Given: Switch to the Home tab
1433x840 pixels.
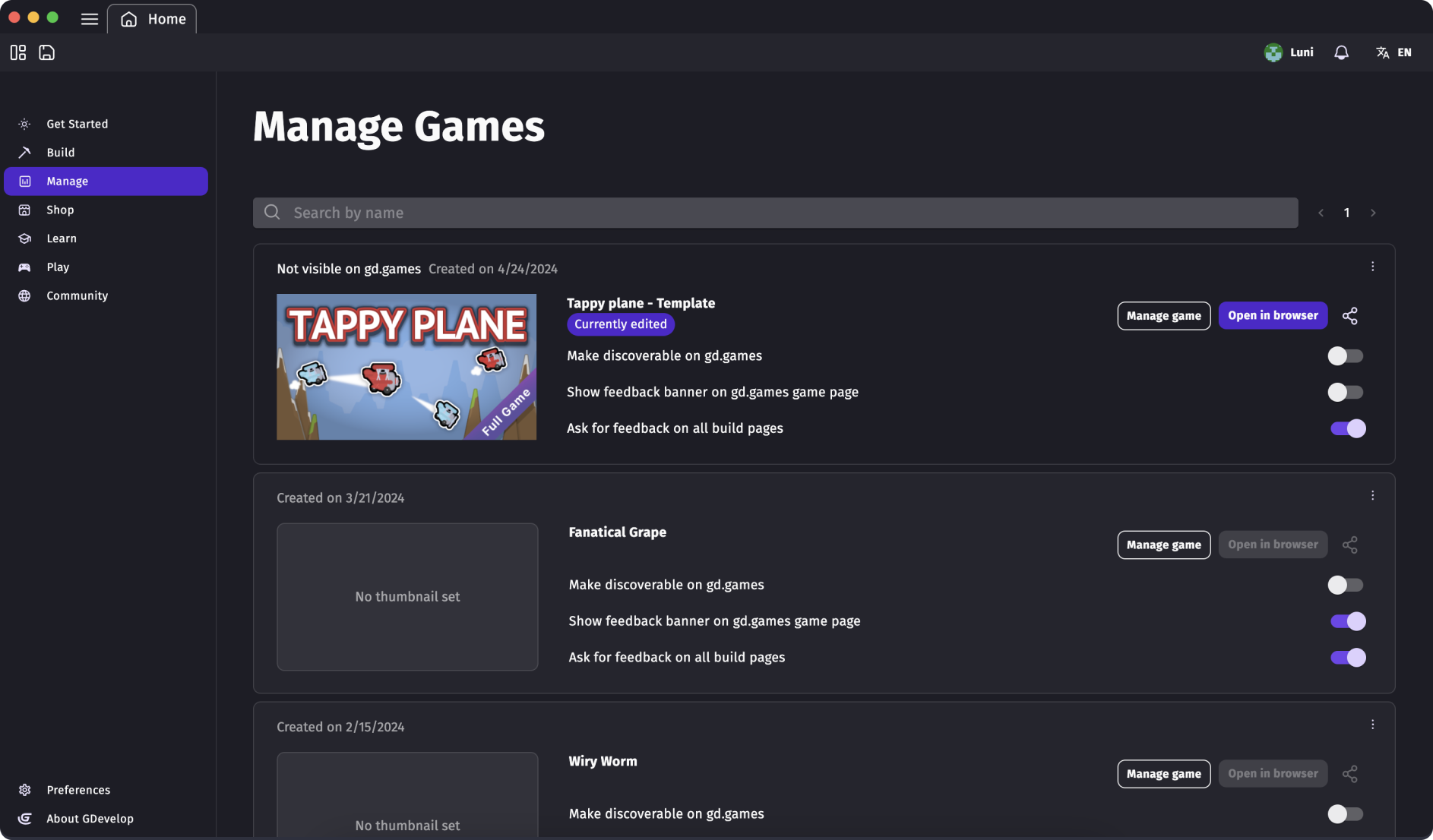Looking at the screenshot, I should (151, 18).
